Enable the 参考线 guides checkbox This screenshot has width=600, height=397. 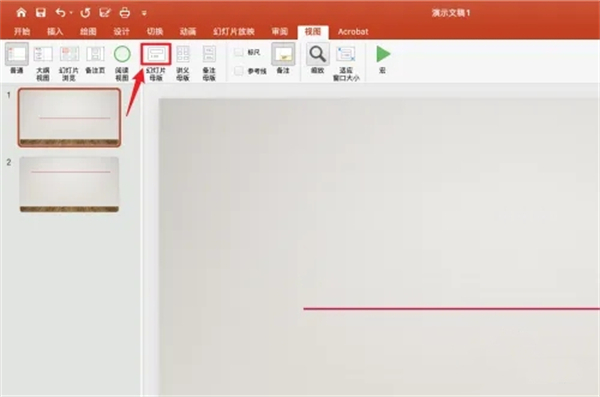pos(238,71)
